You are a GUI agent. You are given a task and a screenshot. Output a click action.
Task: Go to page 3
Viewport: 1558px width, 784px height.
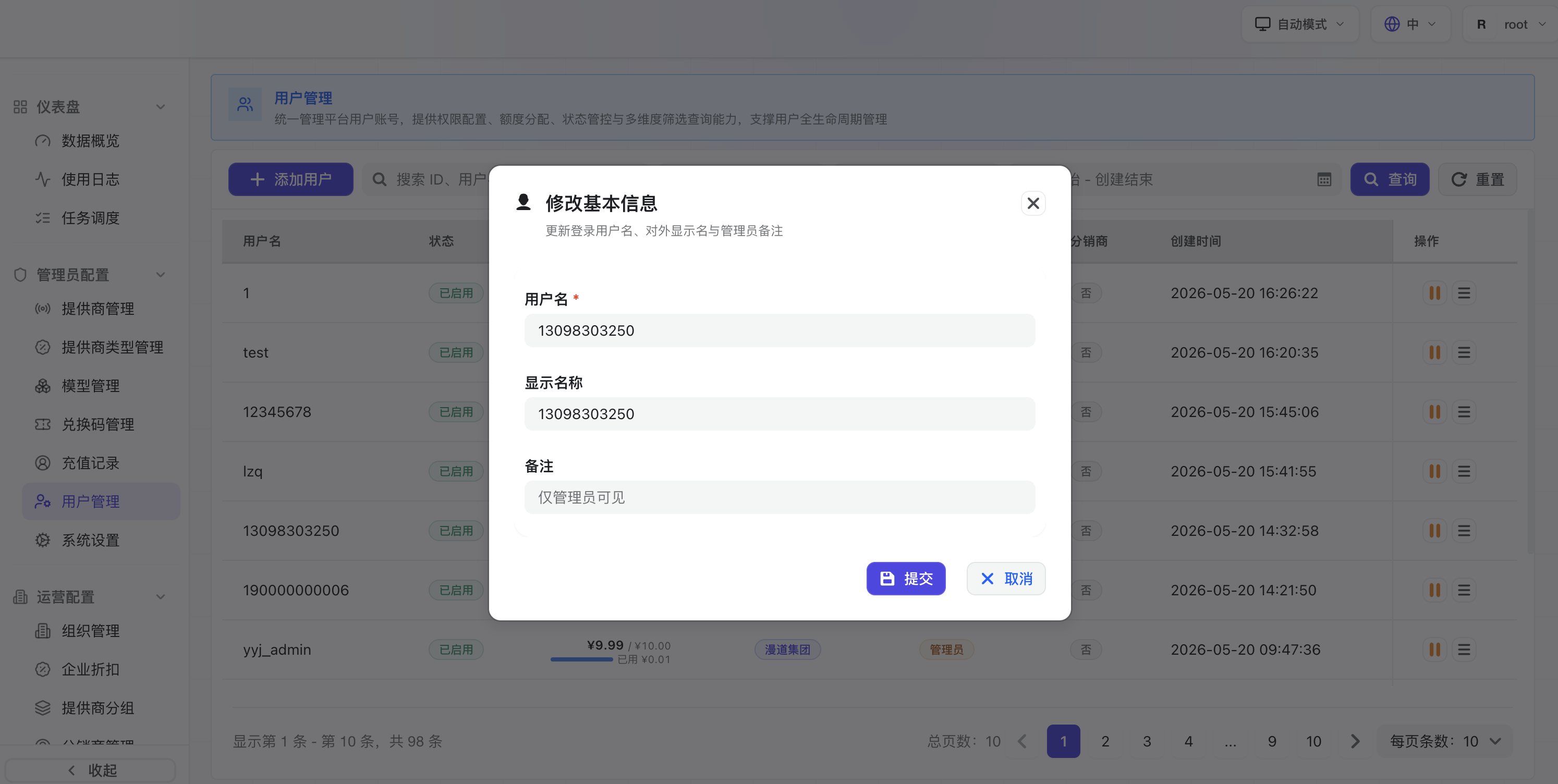coord(1147,742)
